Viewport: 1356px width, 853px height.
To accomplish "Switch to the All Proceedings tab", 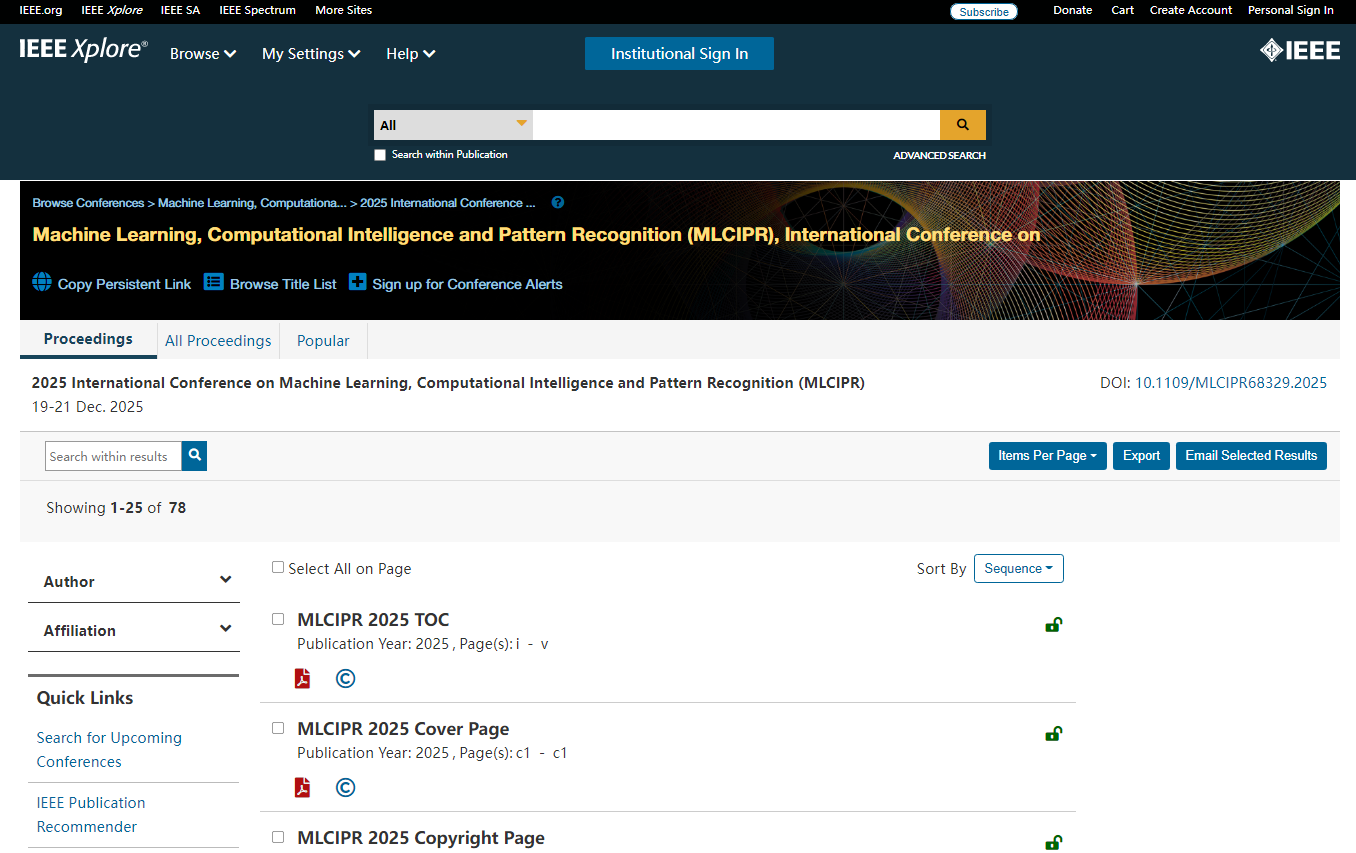I will 218,341.
